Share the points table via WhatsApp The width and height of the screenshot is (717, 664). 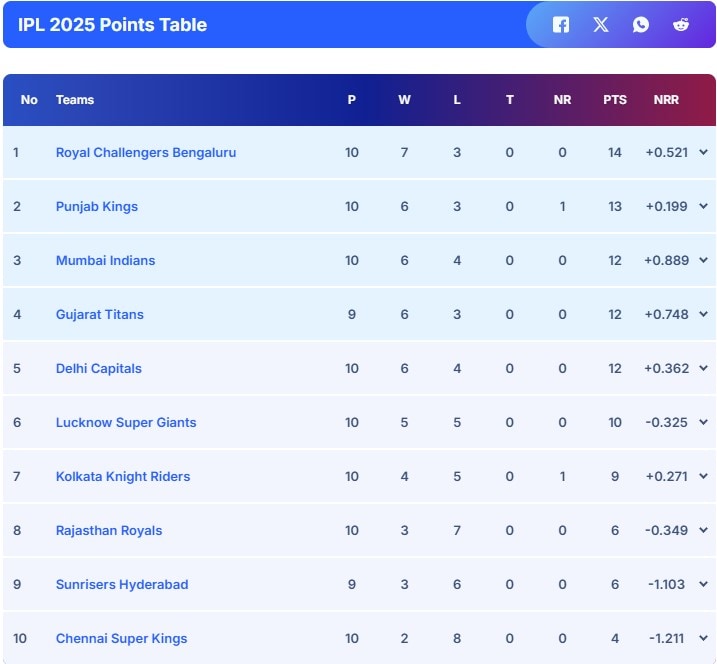point(641,25)
